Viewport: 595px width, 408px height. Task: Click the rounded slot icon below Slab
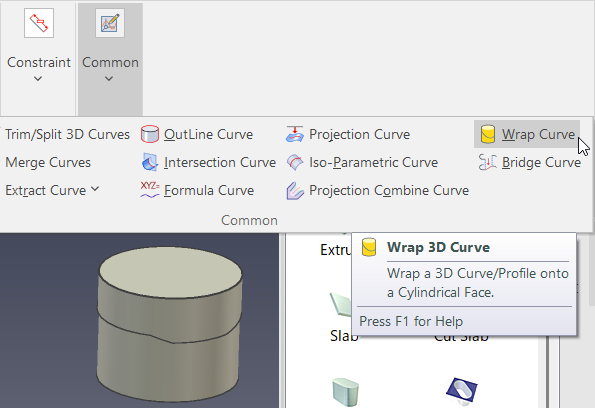point(345,392)
